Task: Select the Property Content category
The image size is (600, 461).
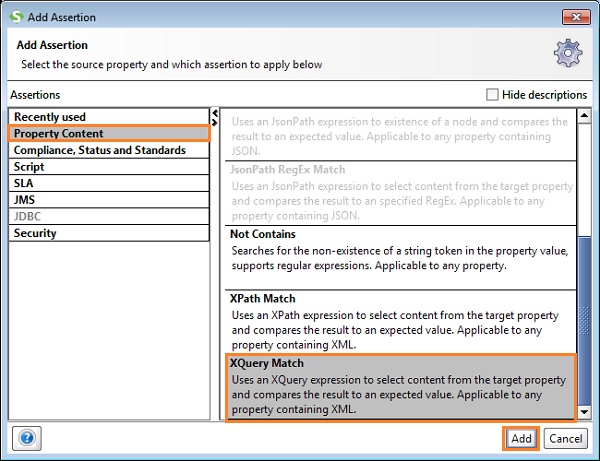Action: click(109, 133)
